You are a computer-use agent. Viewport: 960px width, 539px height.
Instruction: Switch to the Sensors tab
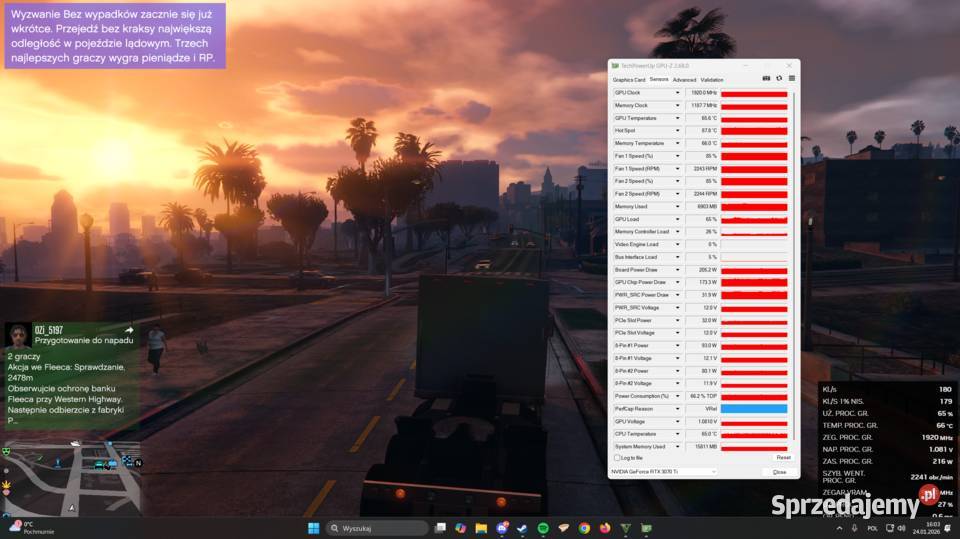[659, 80]
